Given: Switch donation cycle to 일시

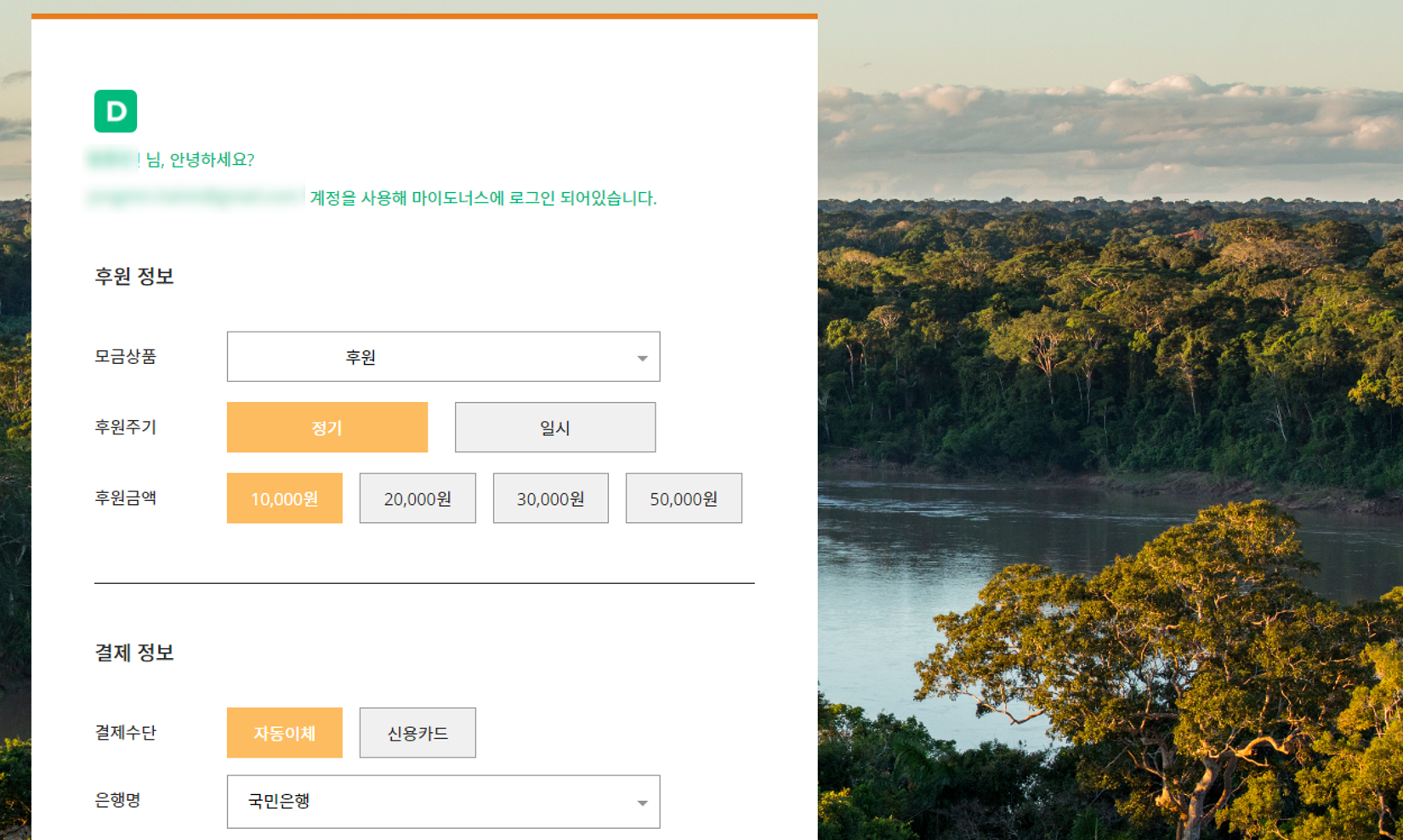Looking at the screenshot, I should click(x=554, y=428).
